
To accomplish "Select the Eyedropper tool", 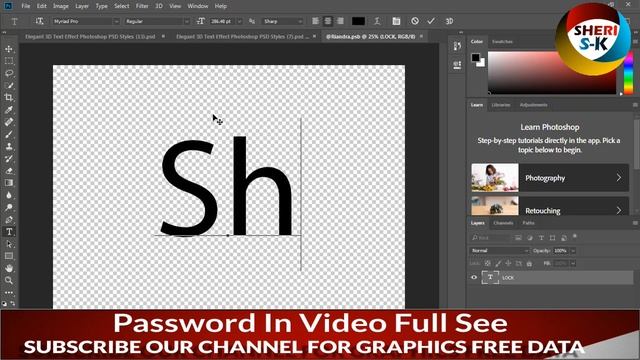I will (9, 110).
